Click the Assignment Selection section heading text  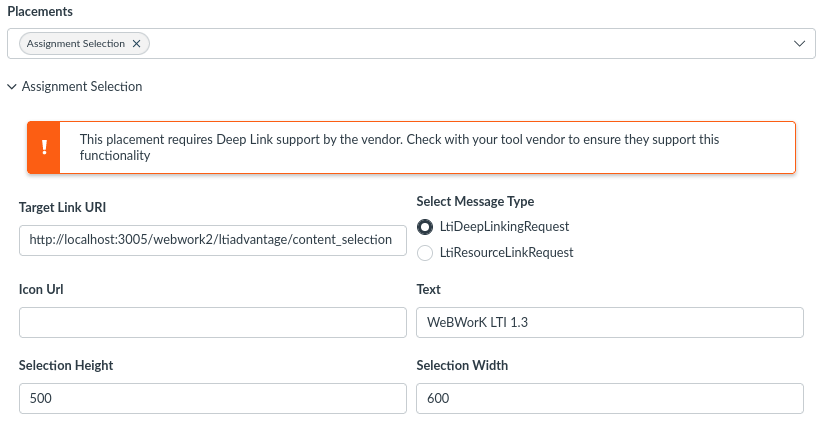tap(82, 86)
